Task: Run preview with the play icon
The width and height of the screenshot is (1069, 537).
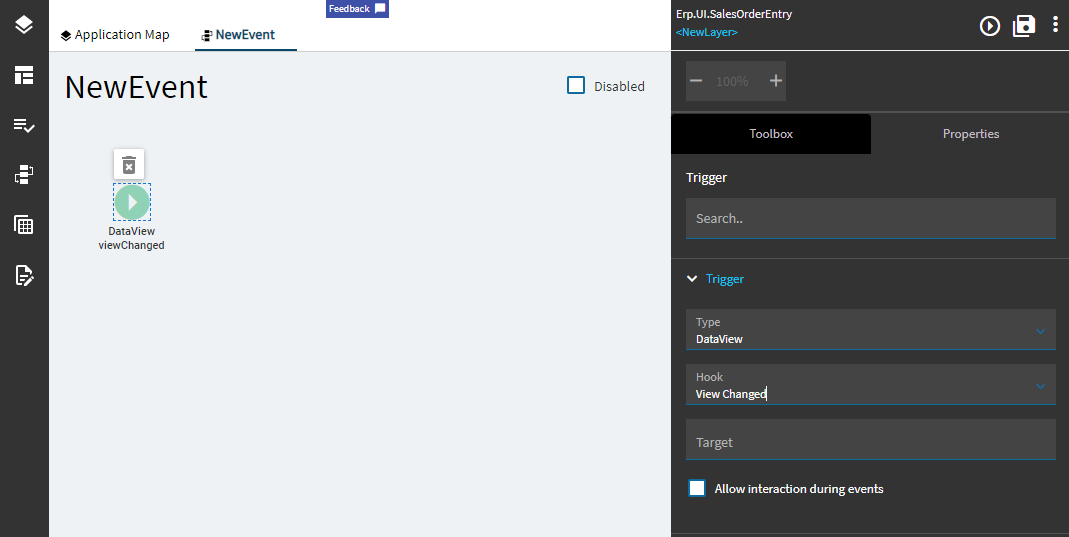Action: pos(989,26)
